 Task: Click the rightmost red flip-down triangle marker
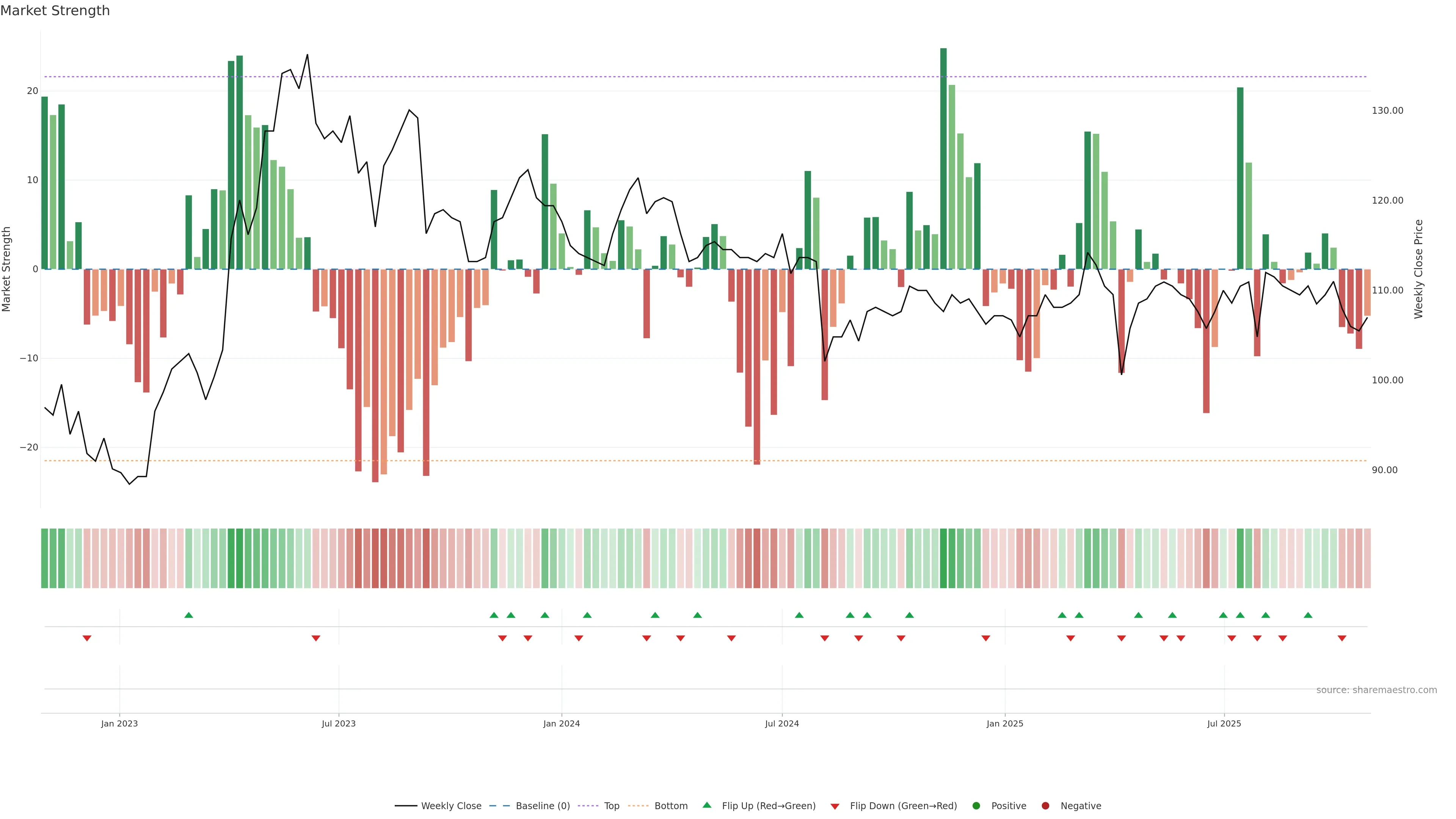(x=1342, y=638)
